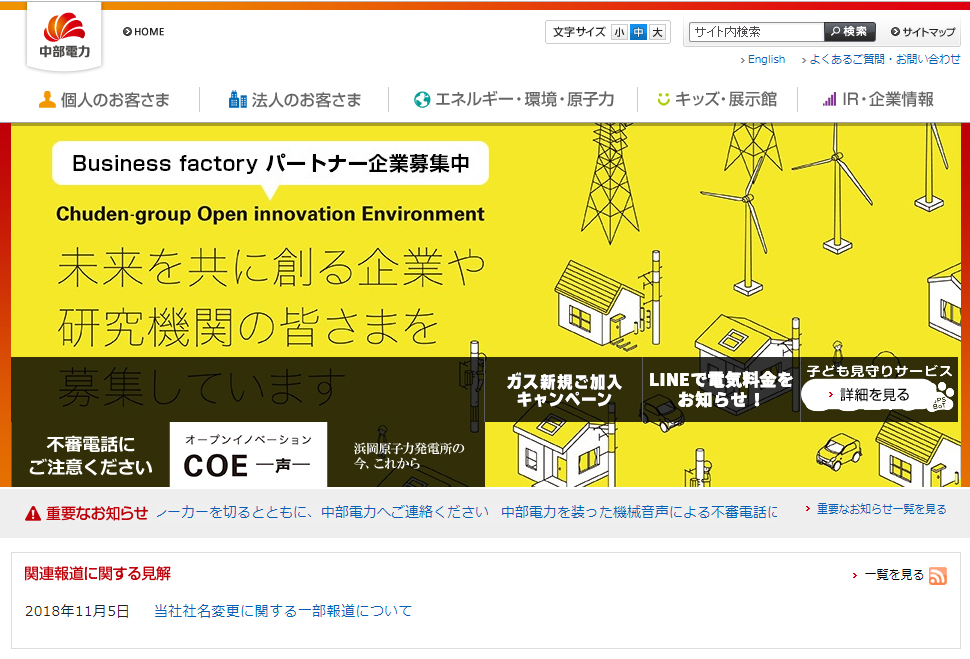Click the Chuden-group Open innovation Environment text

(270, 214)
